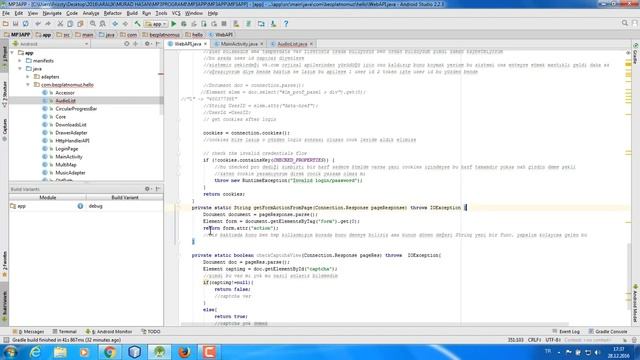Select MusicAdapter class in tree

[70, 173]
